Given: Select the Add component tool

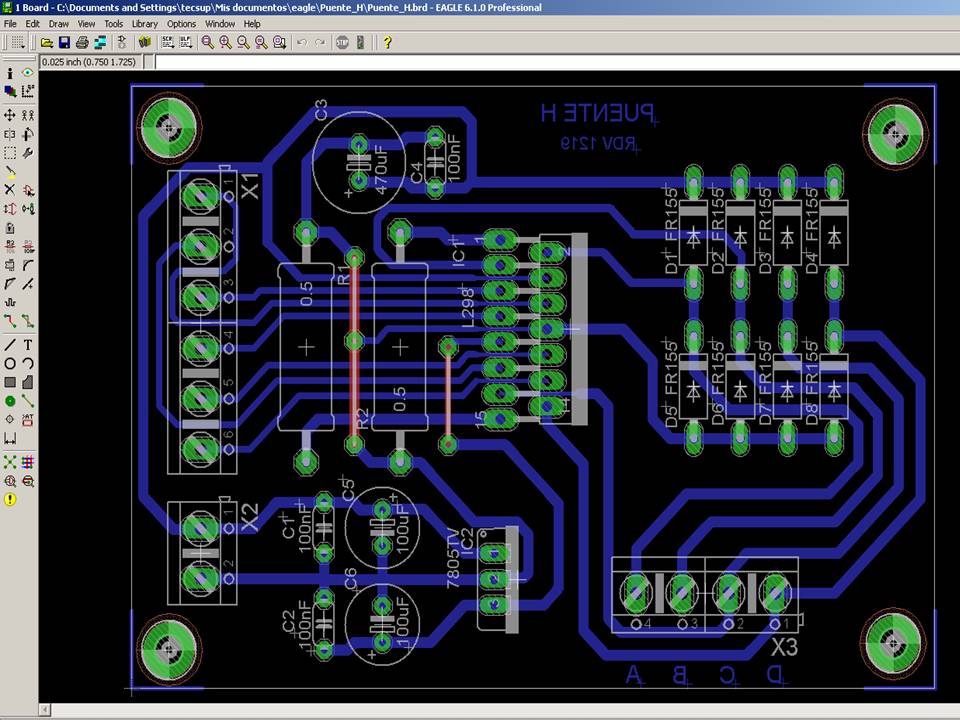Looking at the screenshot, I should [28, 190].
